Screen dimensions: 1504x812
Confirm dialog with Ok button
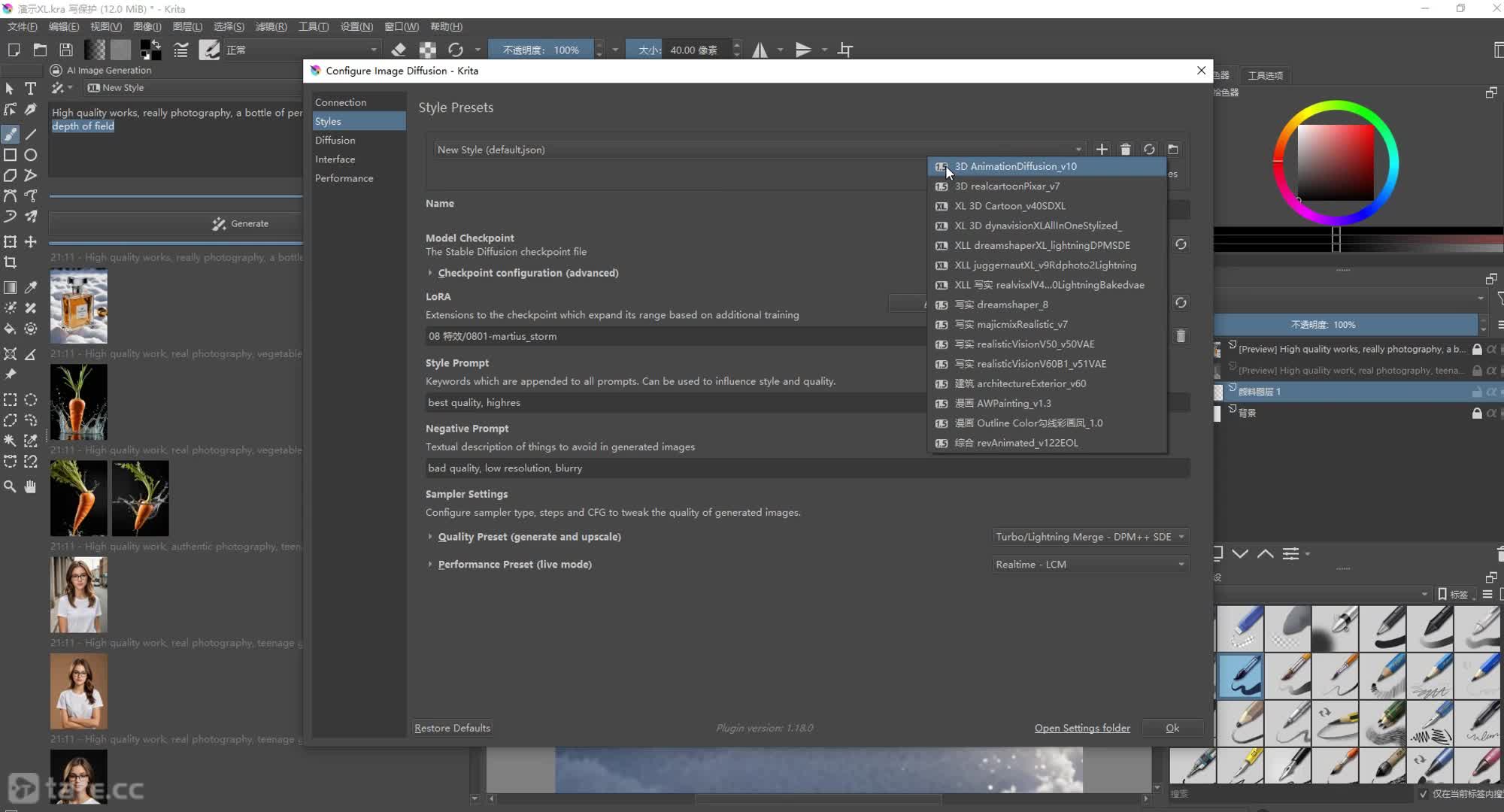[x=1172, y=728]
